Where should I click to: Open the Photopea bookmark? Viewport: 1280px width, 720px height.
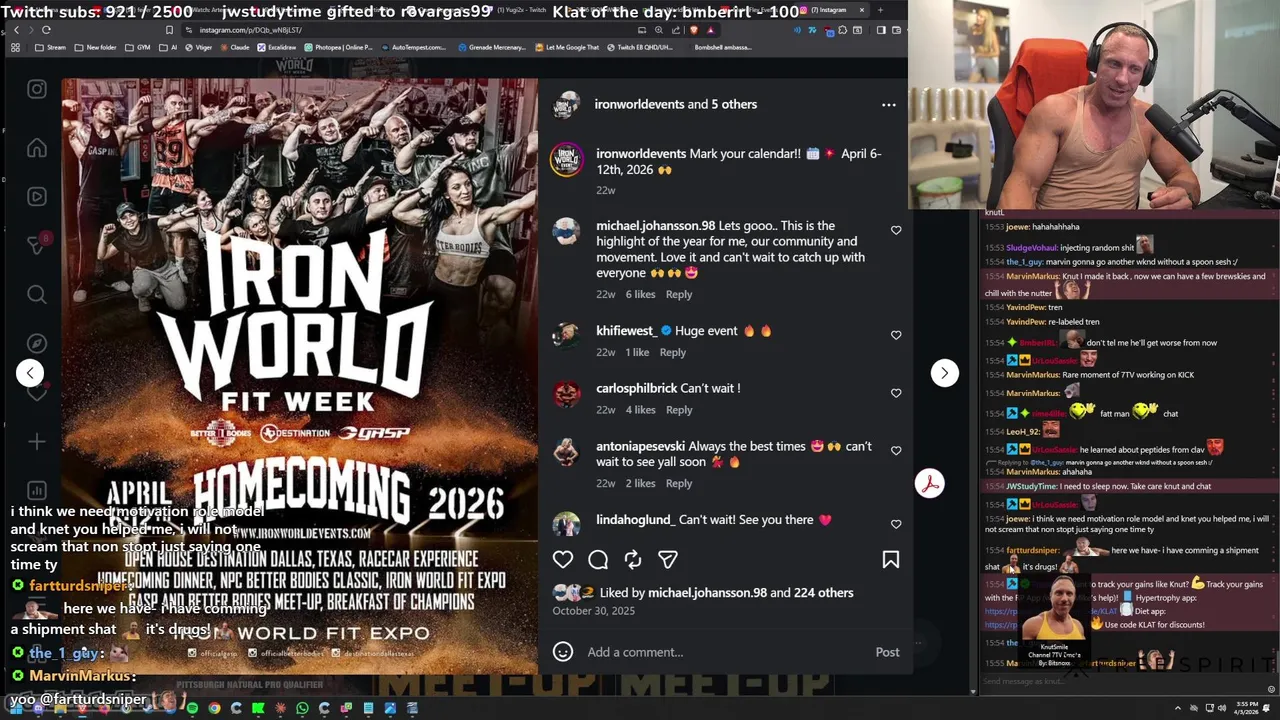point(338,47)
